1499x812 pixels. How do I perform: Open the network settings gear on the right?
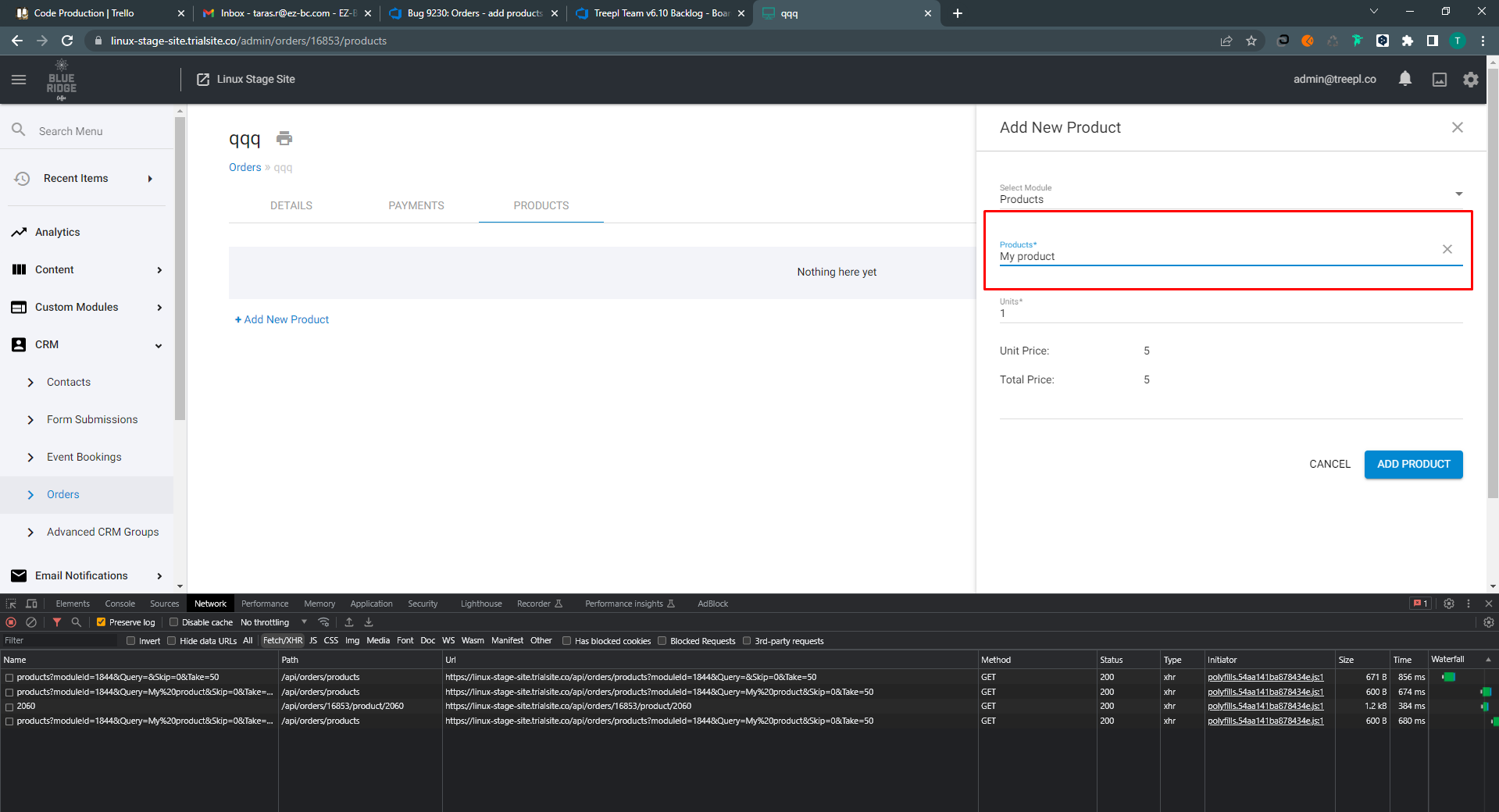click(x=1489, y=622)
